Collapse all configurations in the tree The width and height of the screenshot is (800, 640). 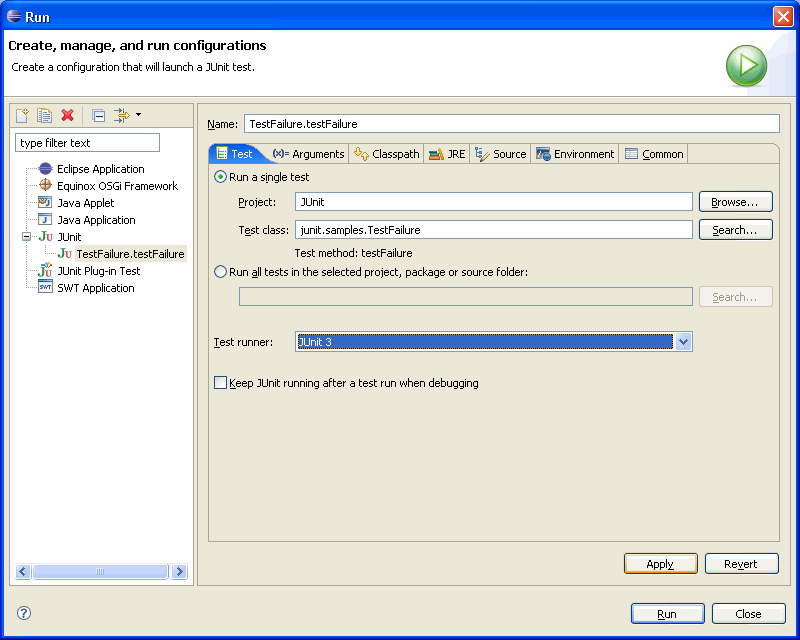(x=98, y=116)
